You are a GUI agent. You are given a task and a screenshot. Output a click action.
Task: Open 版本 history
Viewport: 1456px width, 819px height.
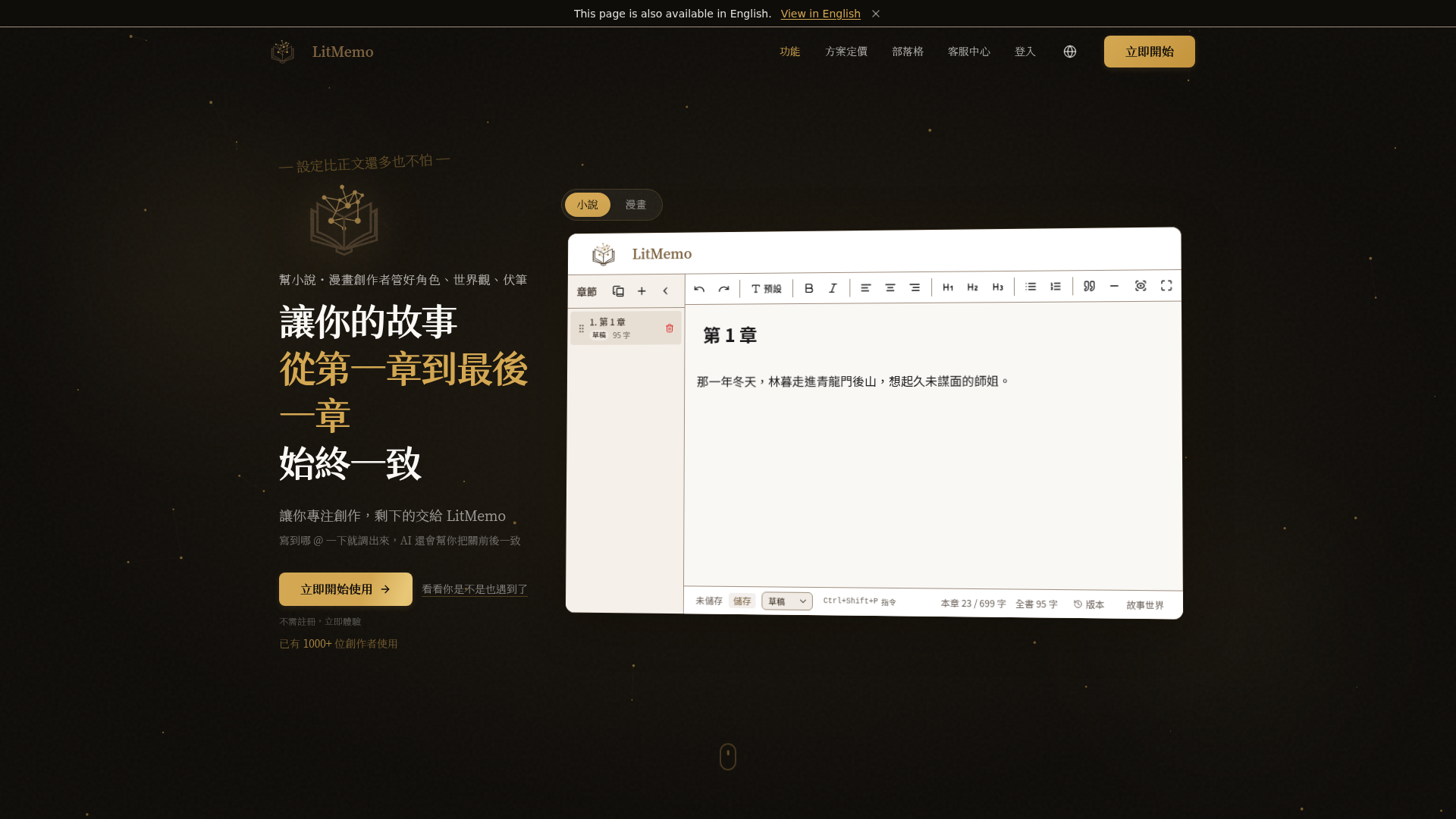click(x=1089, y=604)
